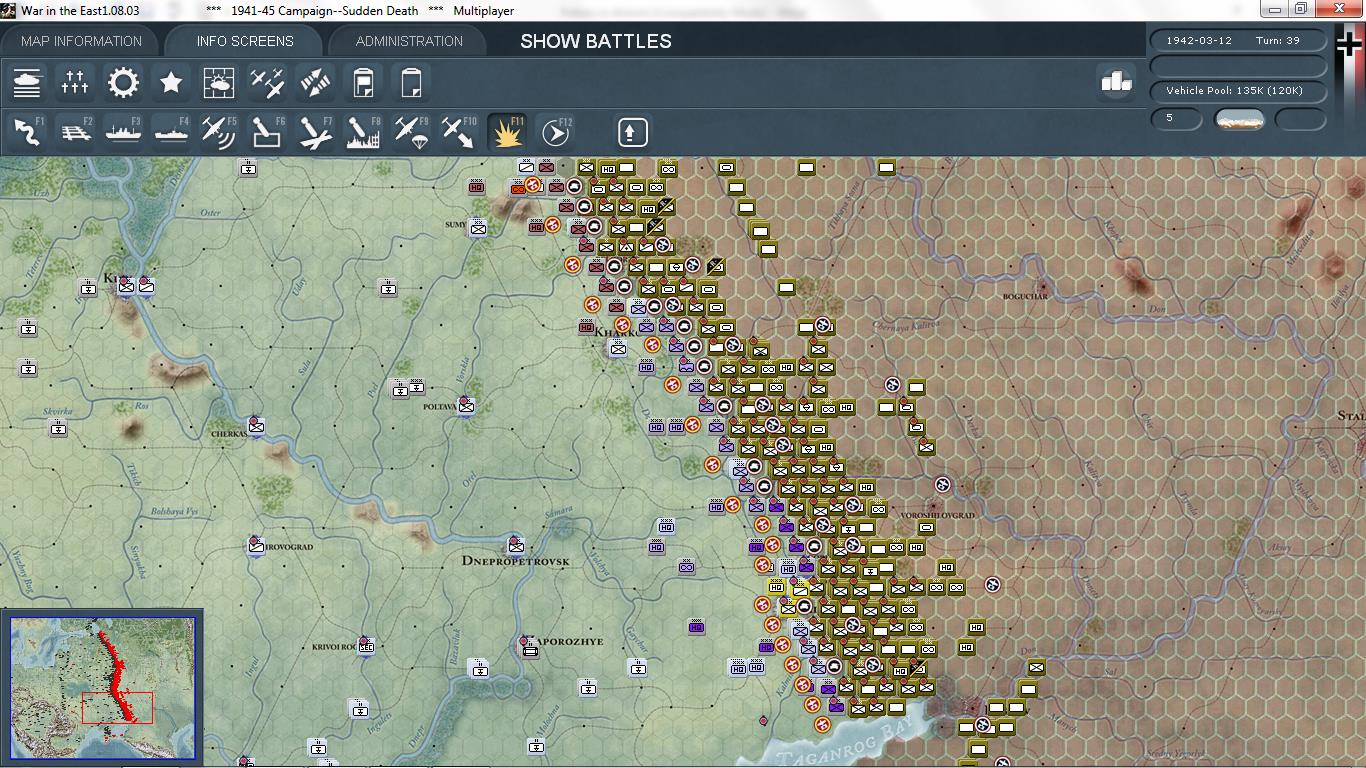Click the F12 end turn button
The image size is (1366, 768).
(555, 132)
